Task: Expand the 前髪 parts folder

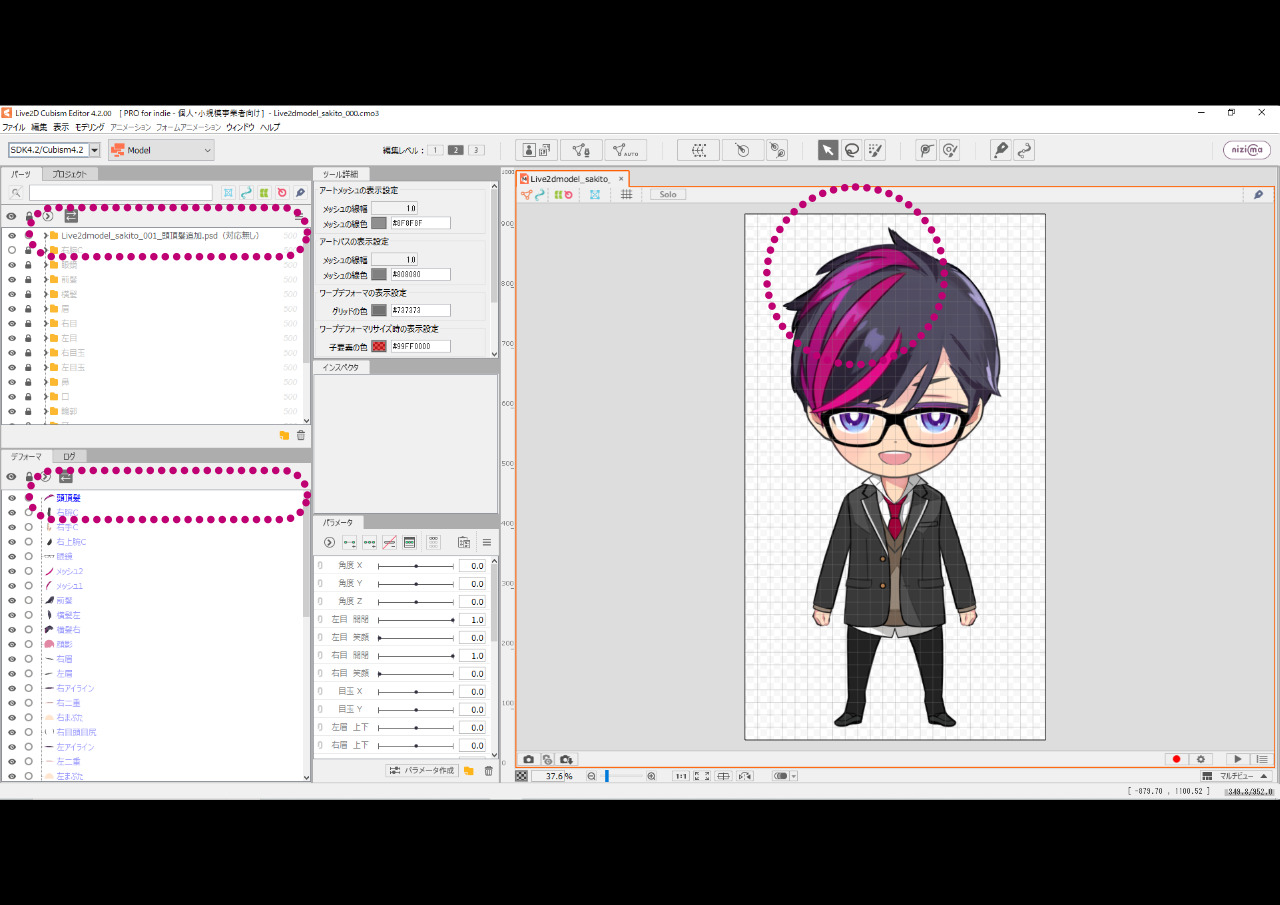Action: pyautogui.click(x=46, y=280)
